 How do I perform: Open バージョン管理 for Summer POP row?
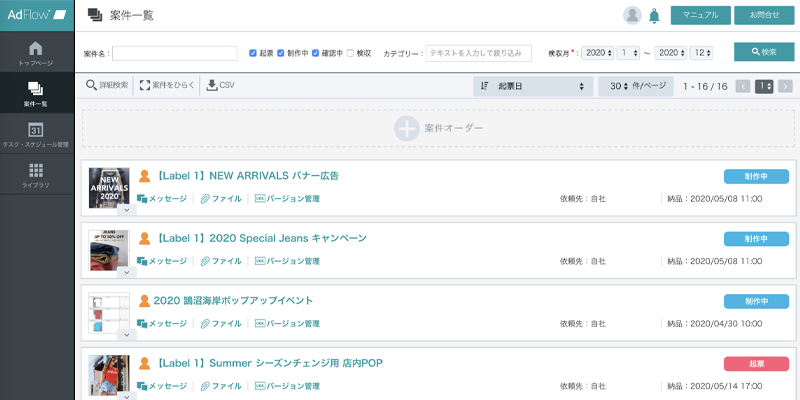point(287,386)
